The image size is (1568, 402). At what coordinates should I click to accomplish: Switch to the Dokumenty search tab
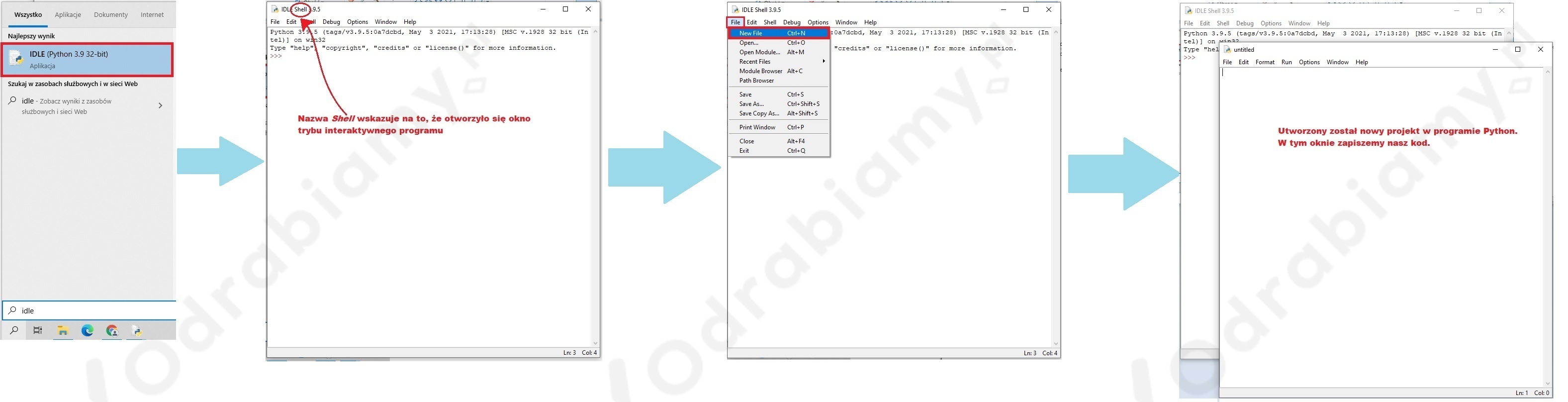coord(111,14)
